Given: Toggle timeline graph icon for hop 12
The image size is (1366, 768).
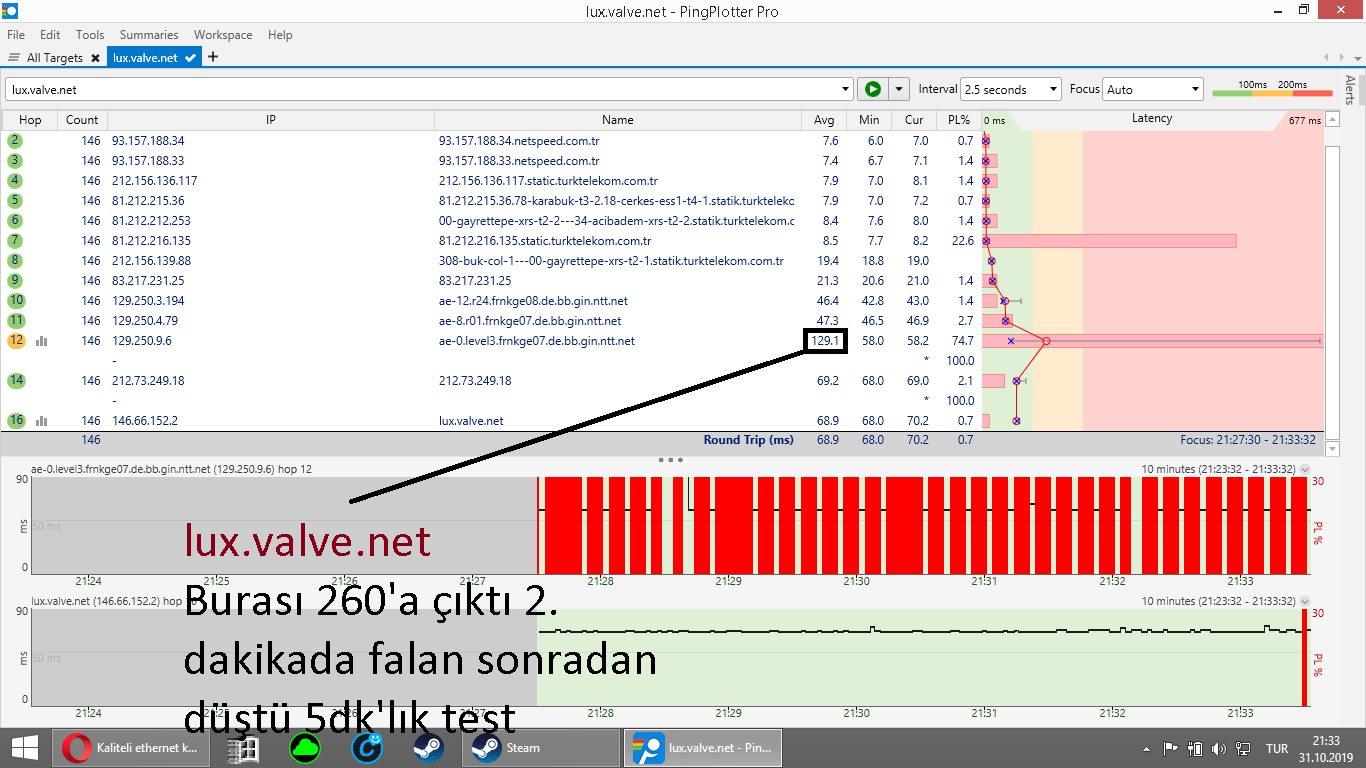Looking at the screenshot, I should tap(42, 341).
